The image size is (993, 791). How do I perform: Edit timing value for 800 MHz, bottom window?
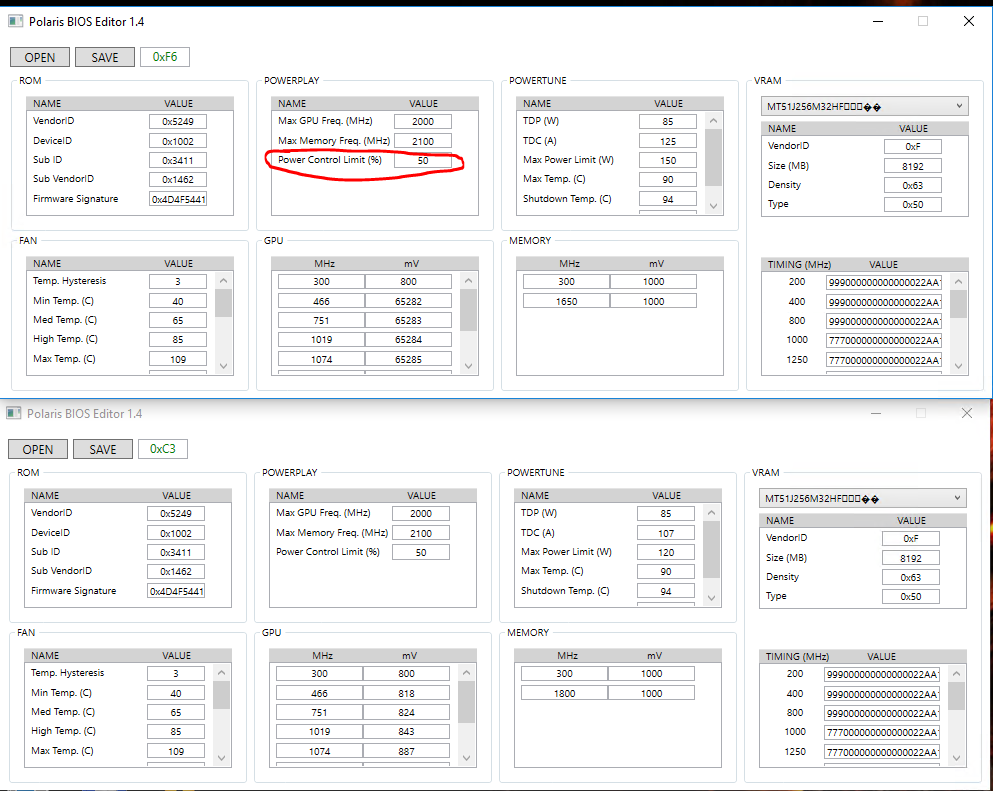[x=882, y=713]
